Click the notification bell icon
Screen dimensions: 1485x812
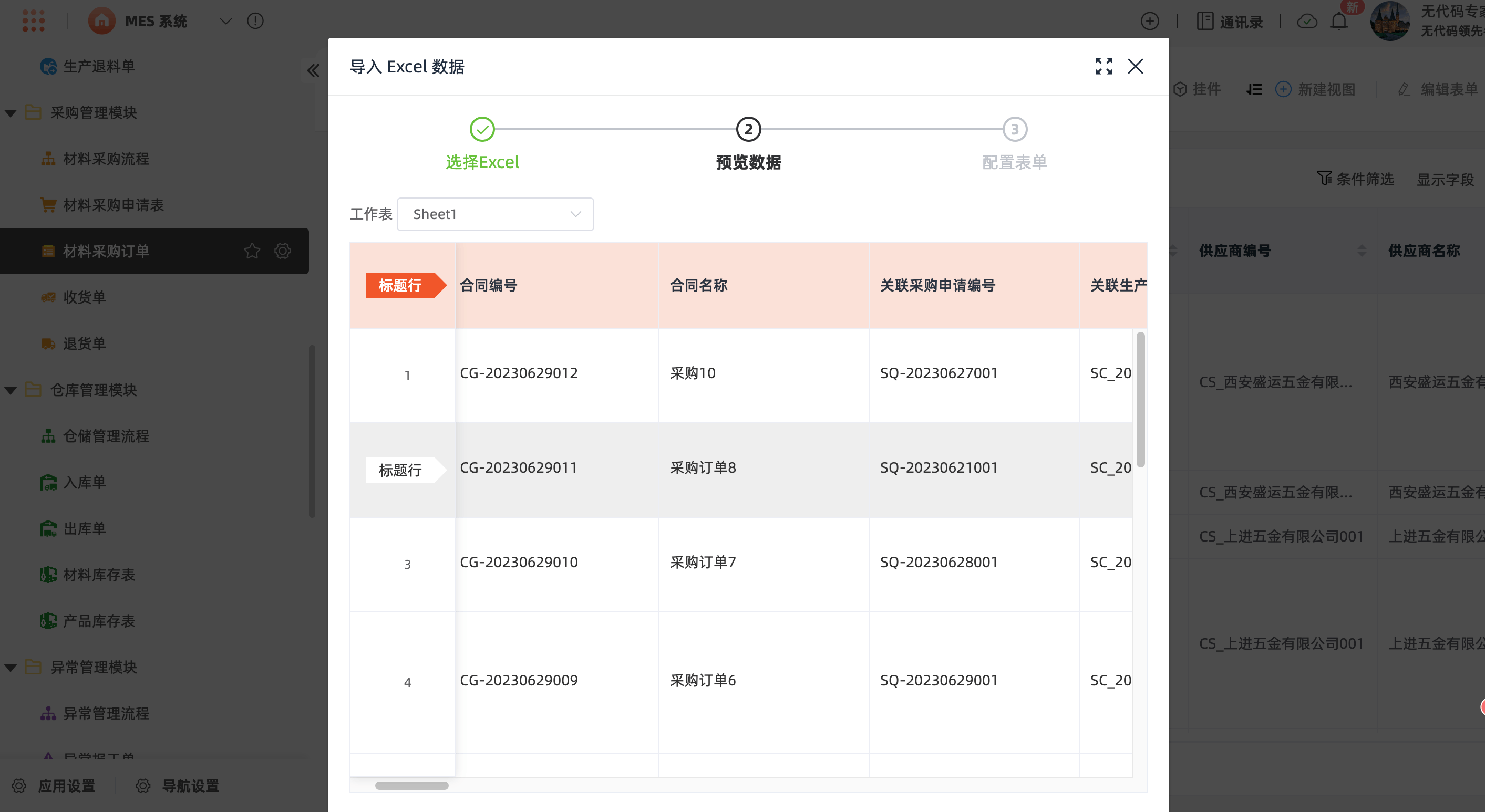[x=1338, y=22]
